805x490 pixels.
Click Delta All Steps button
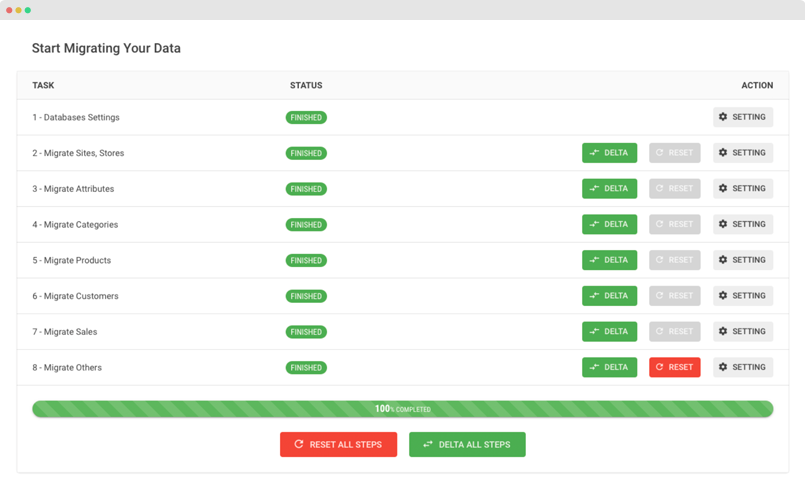[x=467, y=444]
